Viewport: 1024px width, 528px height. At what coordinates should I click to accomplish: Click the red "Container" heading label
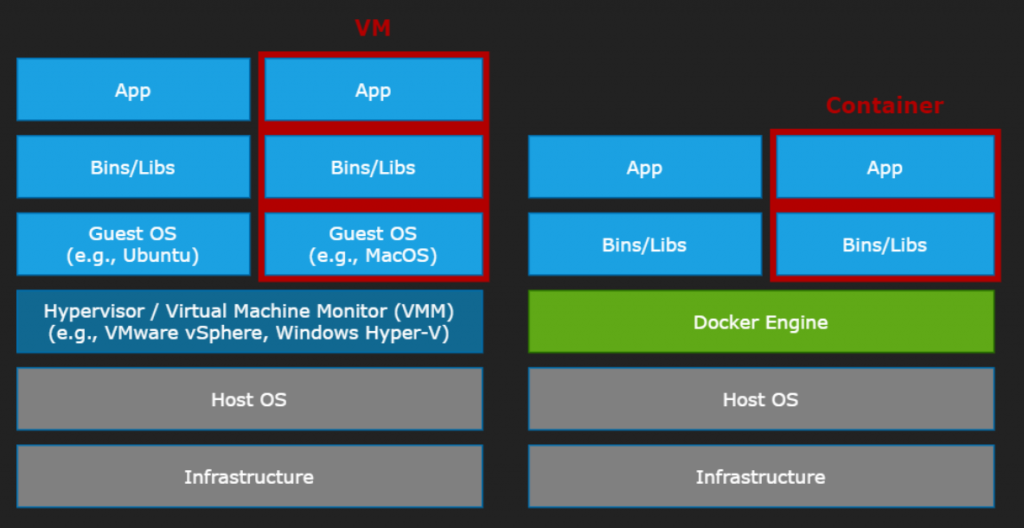click(884, 106)
